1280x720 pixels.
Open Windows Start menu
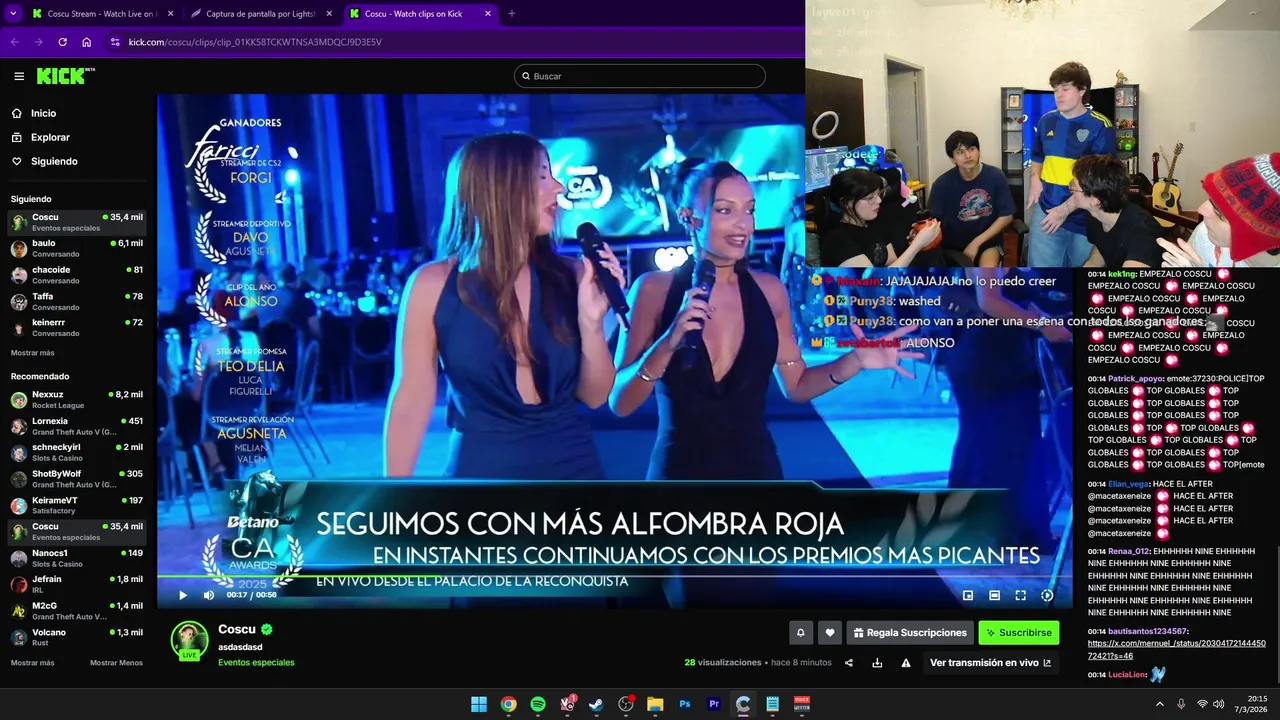click(x=479, y=704)
